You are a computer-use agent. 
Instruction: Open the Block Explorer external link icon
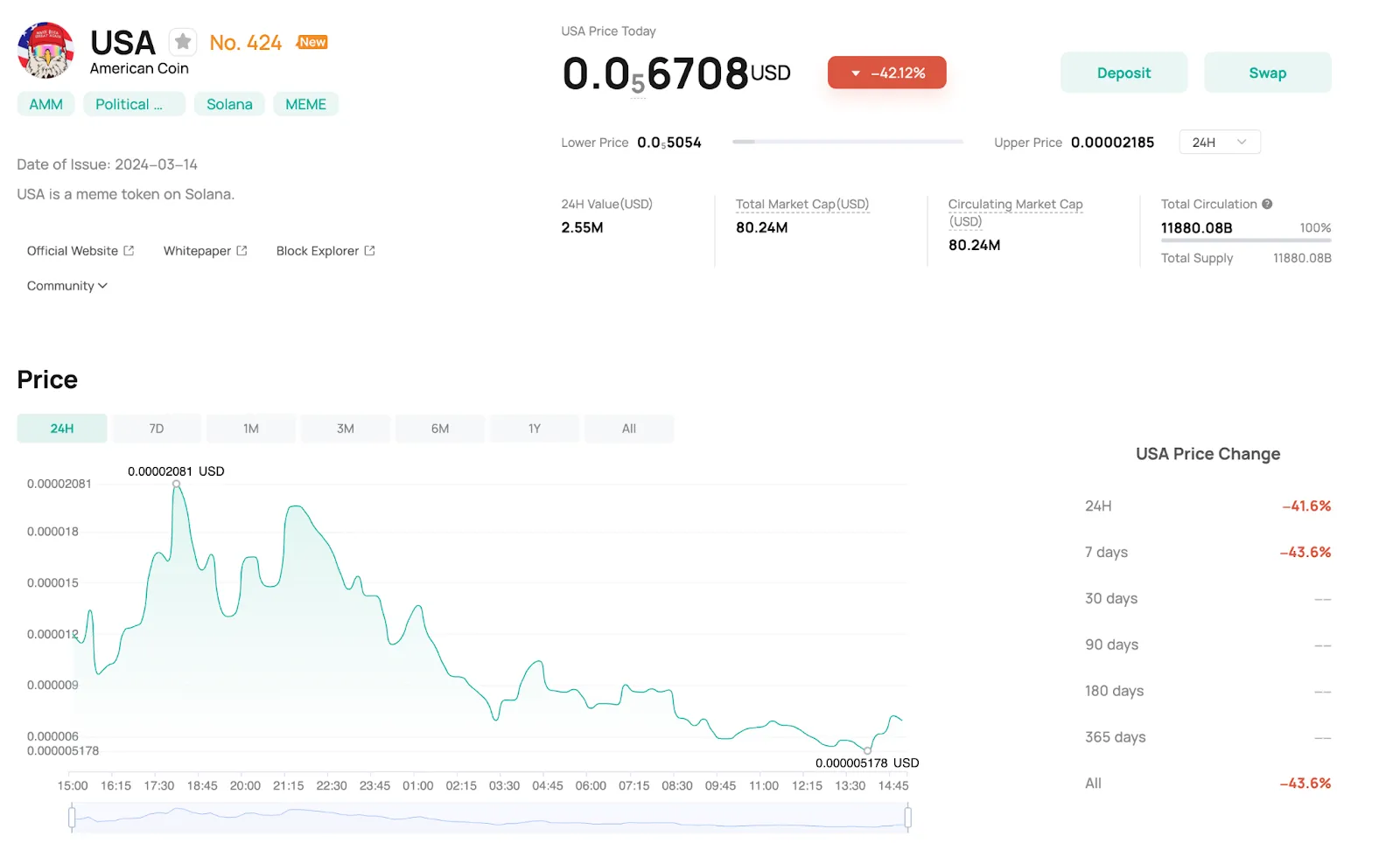pyautogui.click(x=369, y=251)
